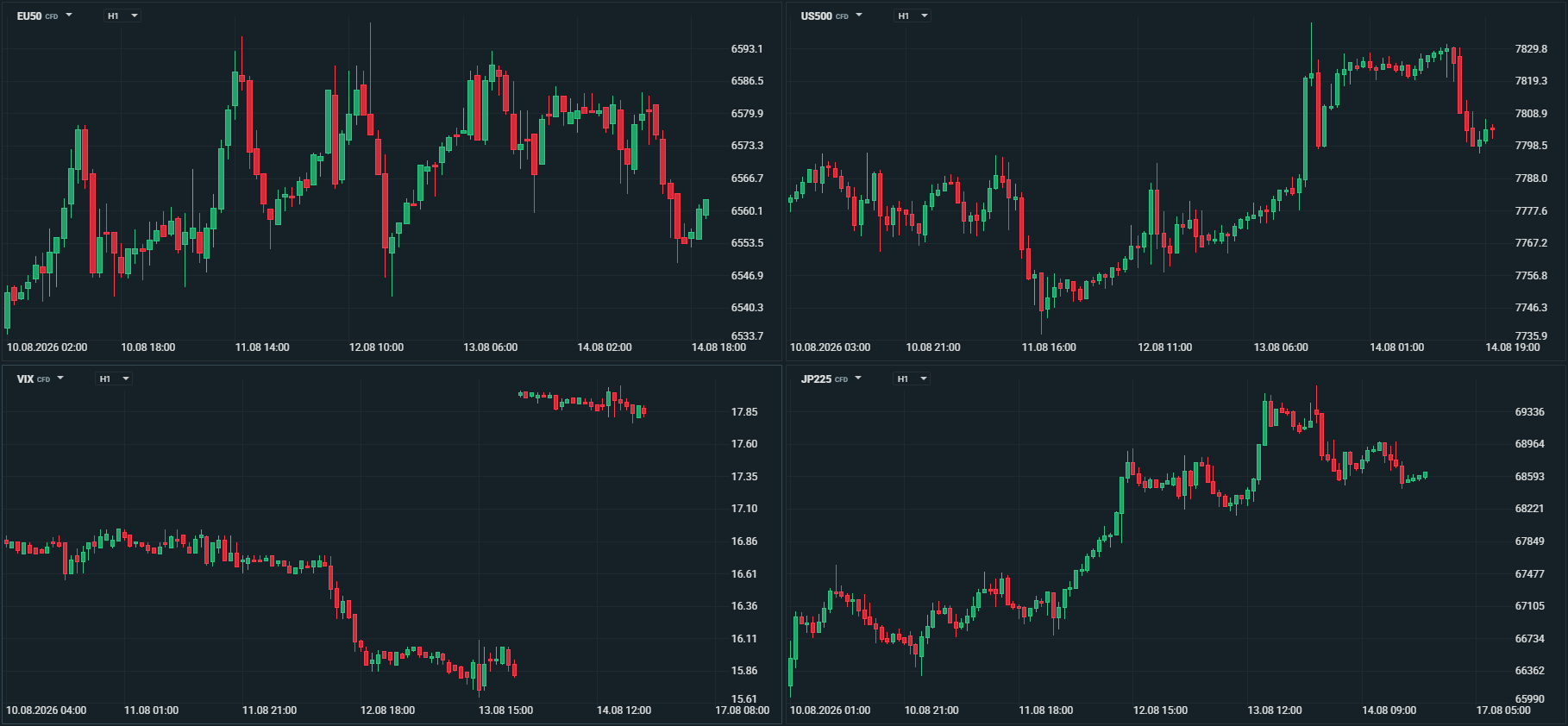Click the 69336 level on JP225 axis
Screen dimensions: 1568x726
pos(1530,412)
